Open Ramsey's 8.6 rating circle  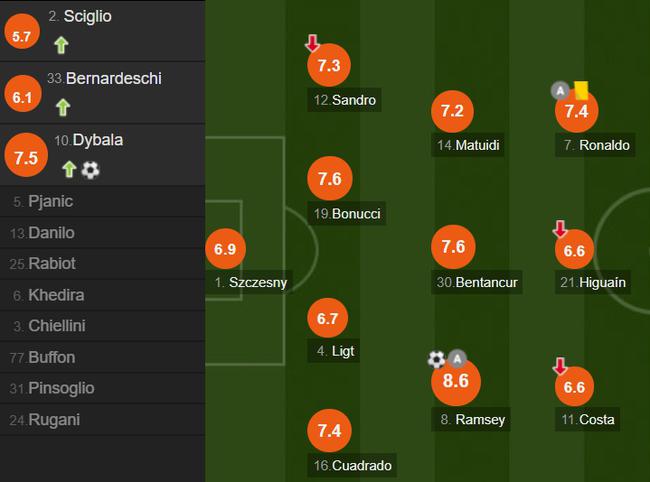pyautogui.click(x=456, y=381)
